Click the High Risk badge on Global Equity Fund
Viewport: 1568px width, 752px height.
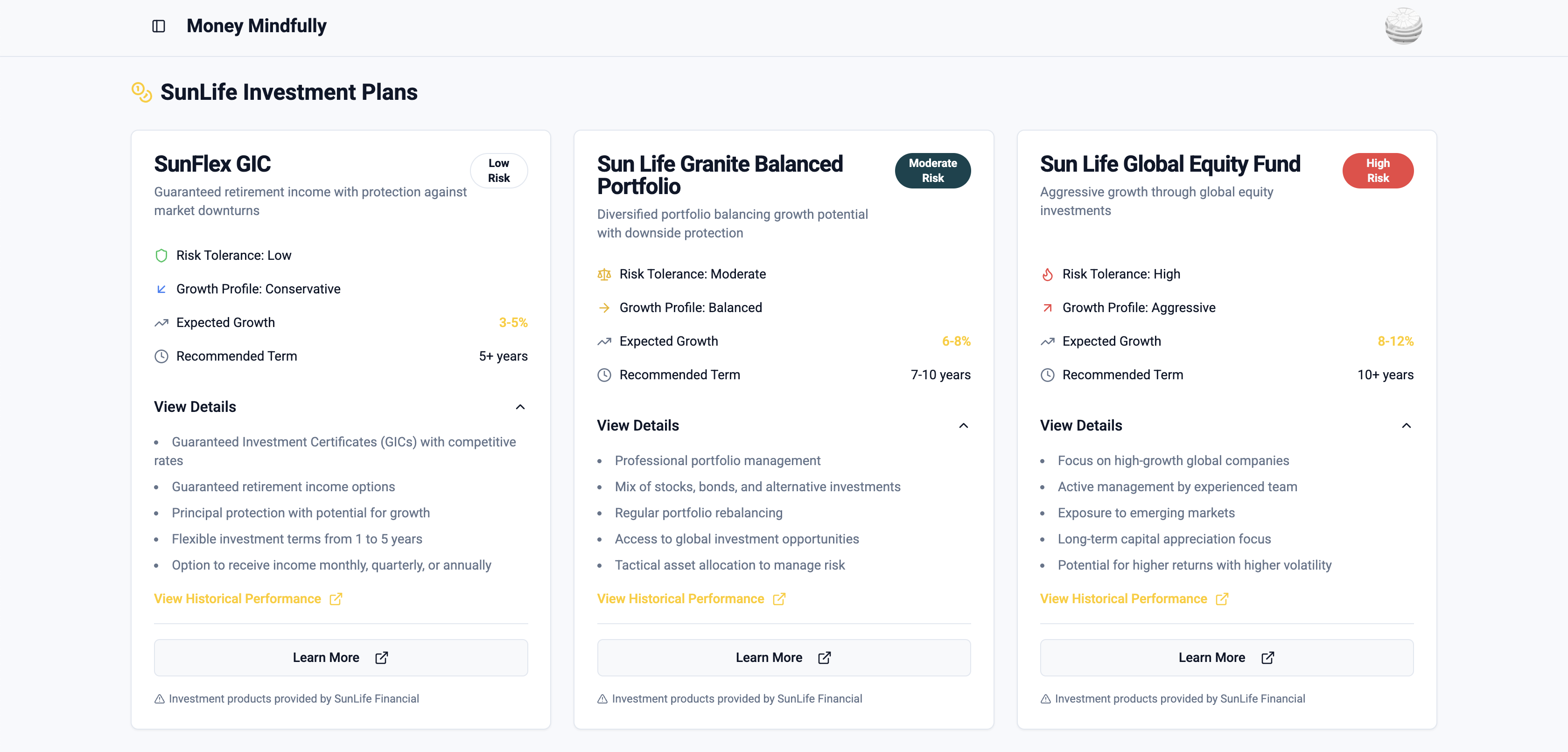[1378, 171]
